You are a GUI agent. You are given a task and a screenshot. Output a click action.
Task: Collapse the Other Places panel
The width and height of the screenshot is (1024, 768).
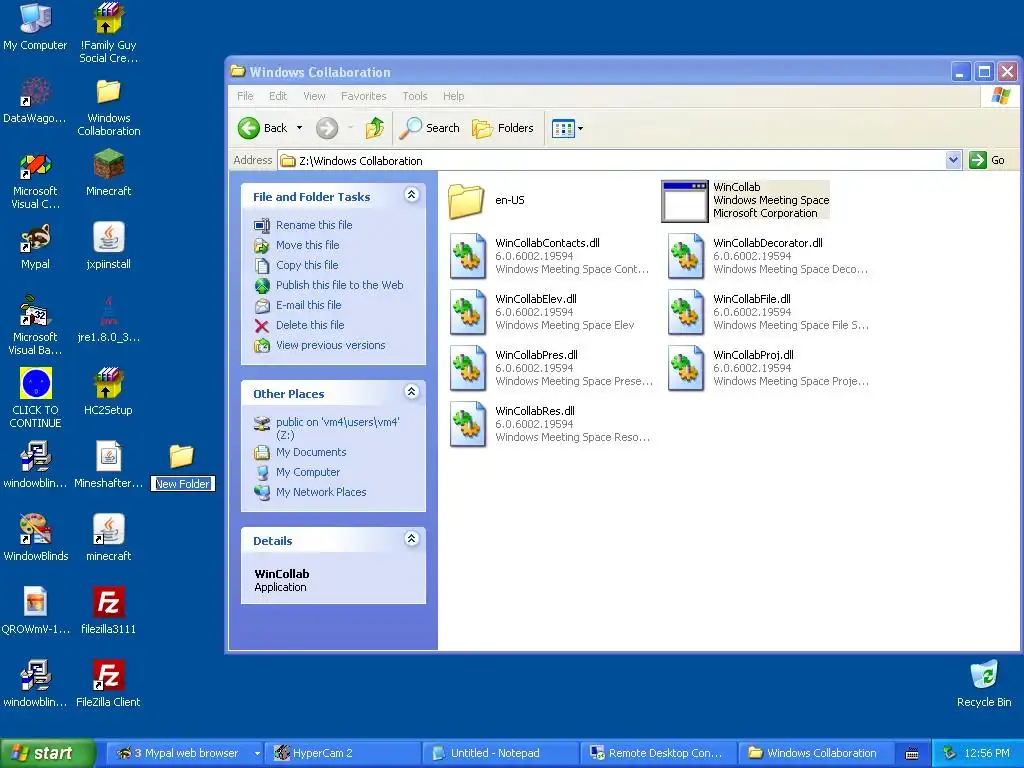pyautogui.click(x=411, y=392)
